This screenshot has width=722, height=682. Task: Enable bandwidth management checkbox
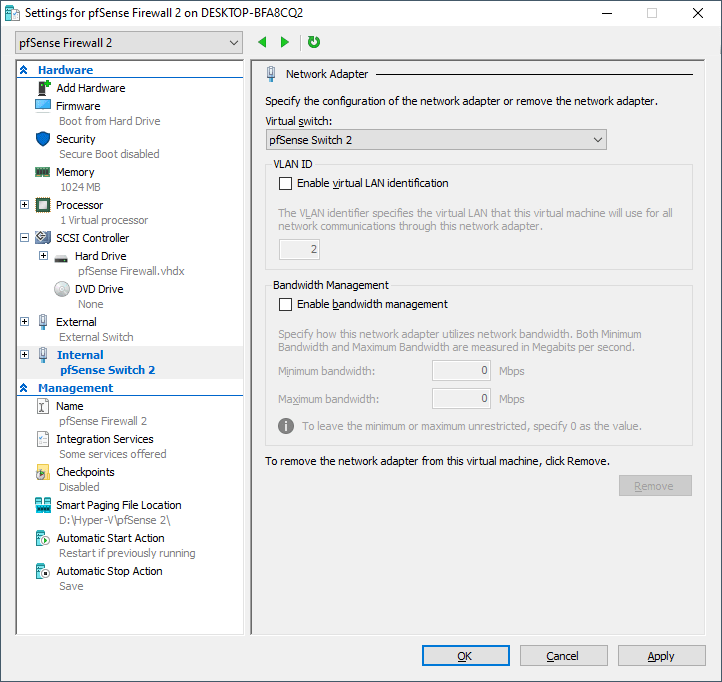286,304
